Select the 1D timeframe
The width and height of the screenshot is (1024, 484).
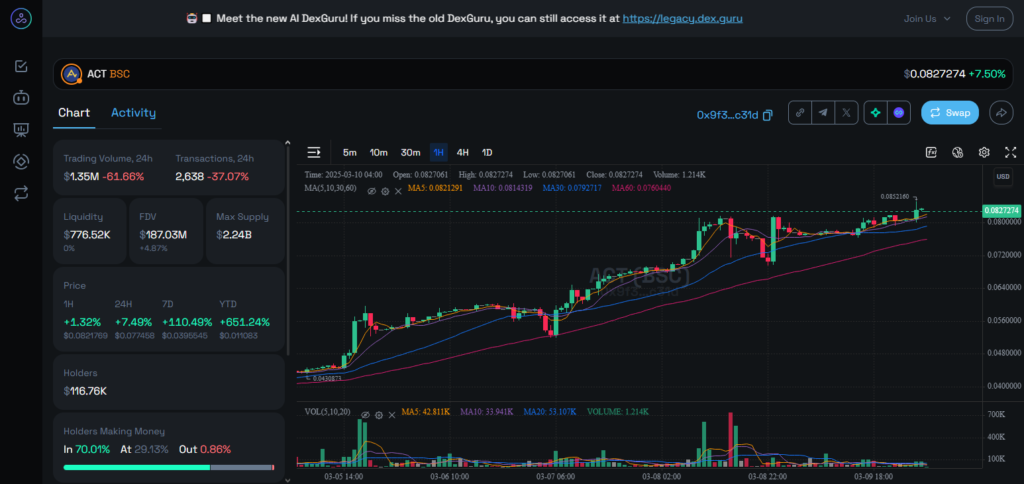click(487, 152)
